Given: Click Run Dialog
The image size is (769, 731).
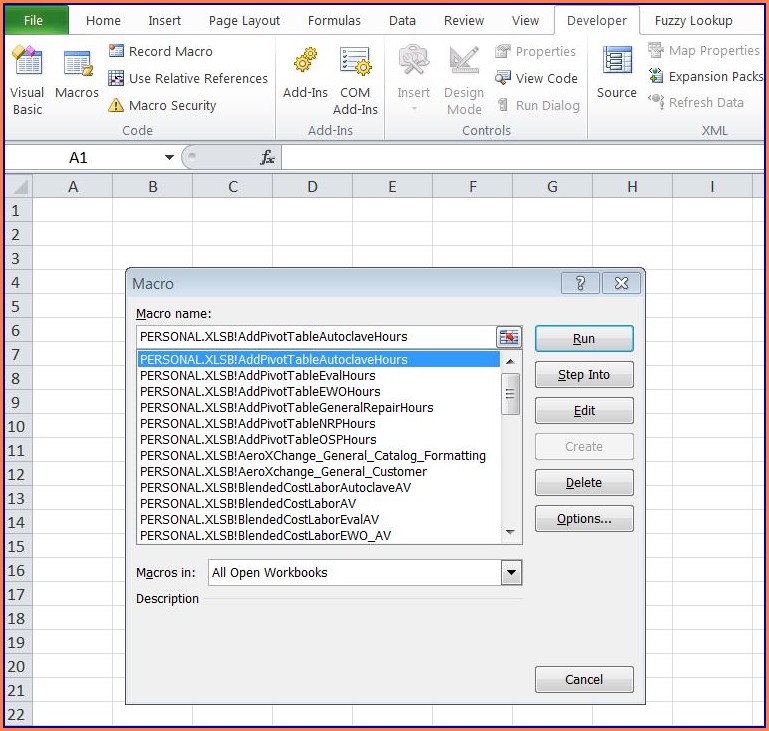Looking at the screenshot, I should click(538, 105).
